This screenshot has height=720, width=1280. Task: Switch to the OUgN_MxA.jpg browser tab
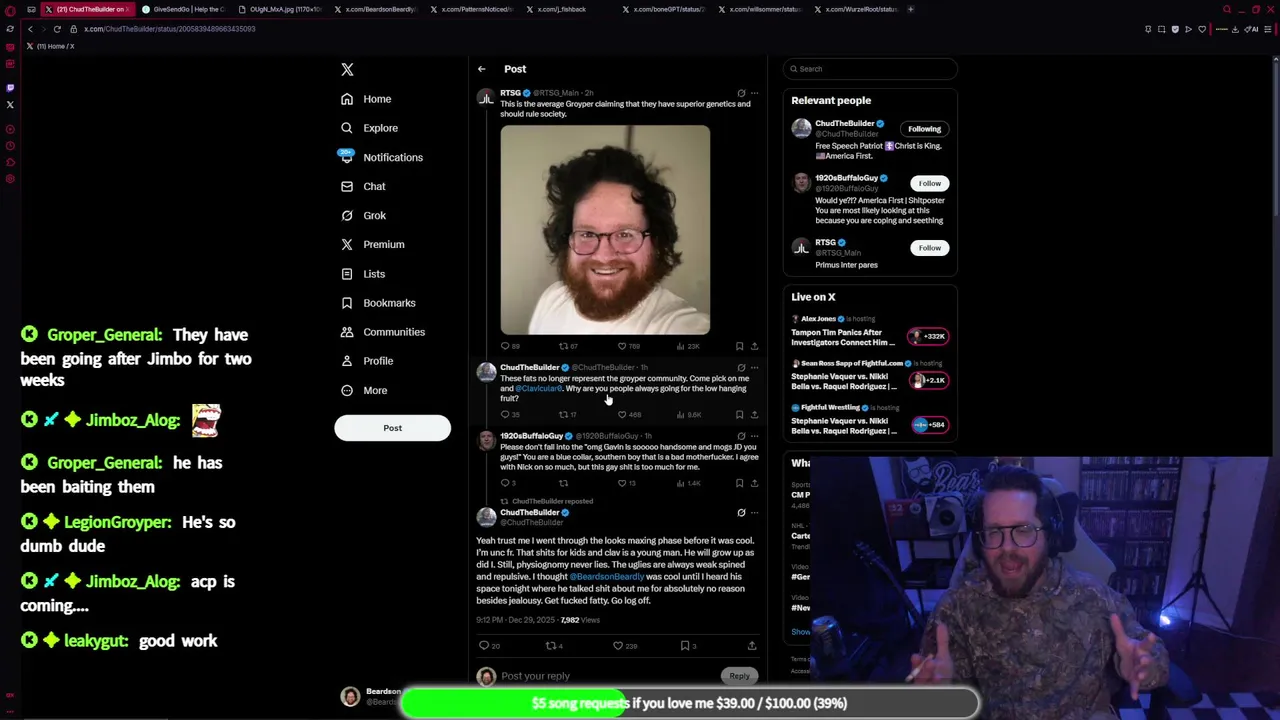pos(280,9)
